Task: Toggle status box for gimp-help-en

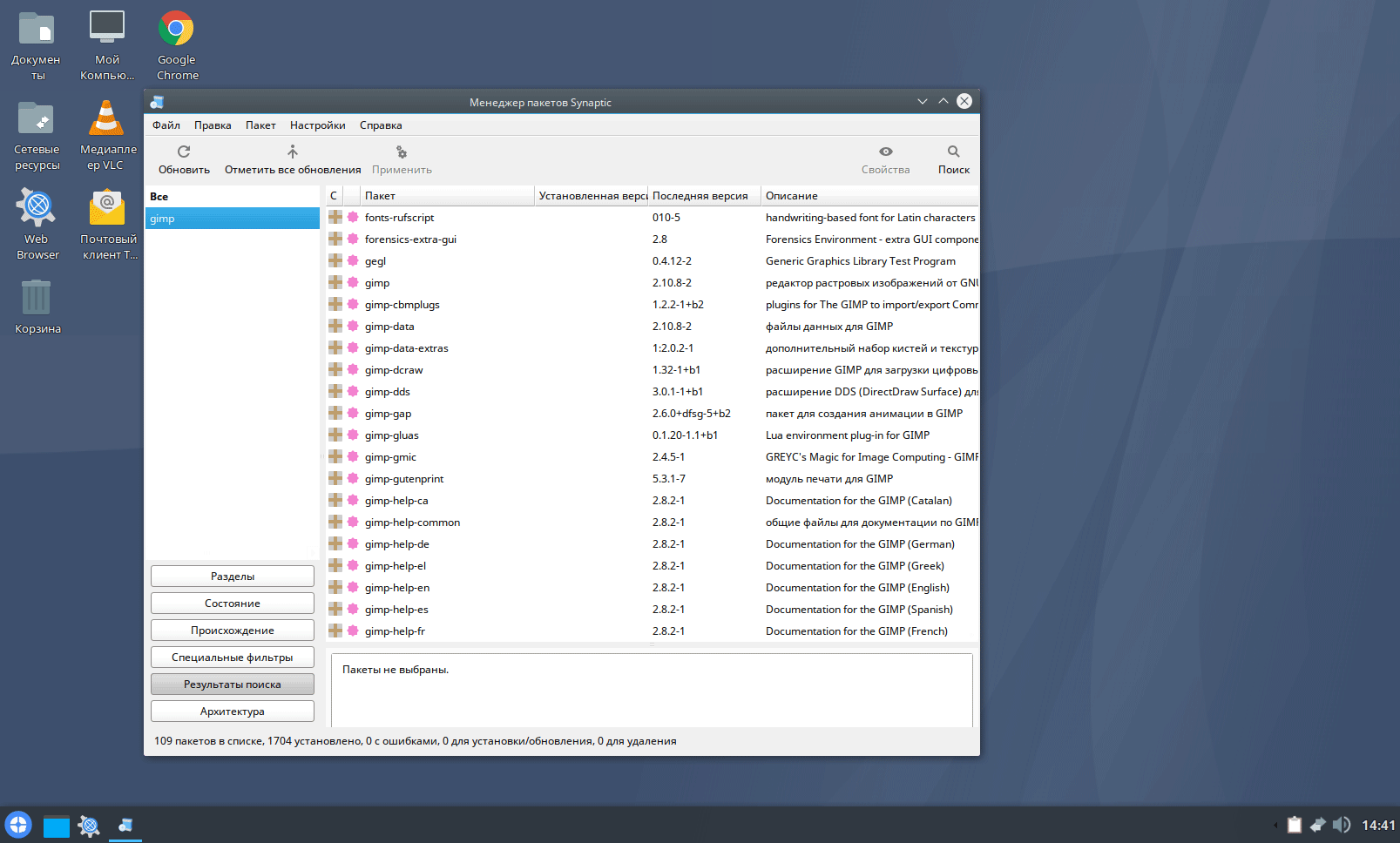Action: 335,587
